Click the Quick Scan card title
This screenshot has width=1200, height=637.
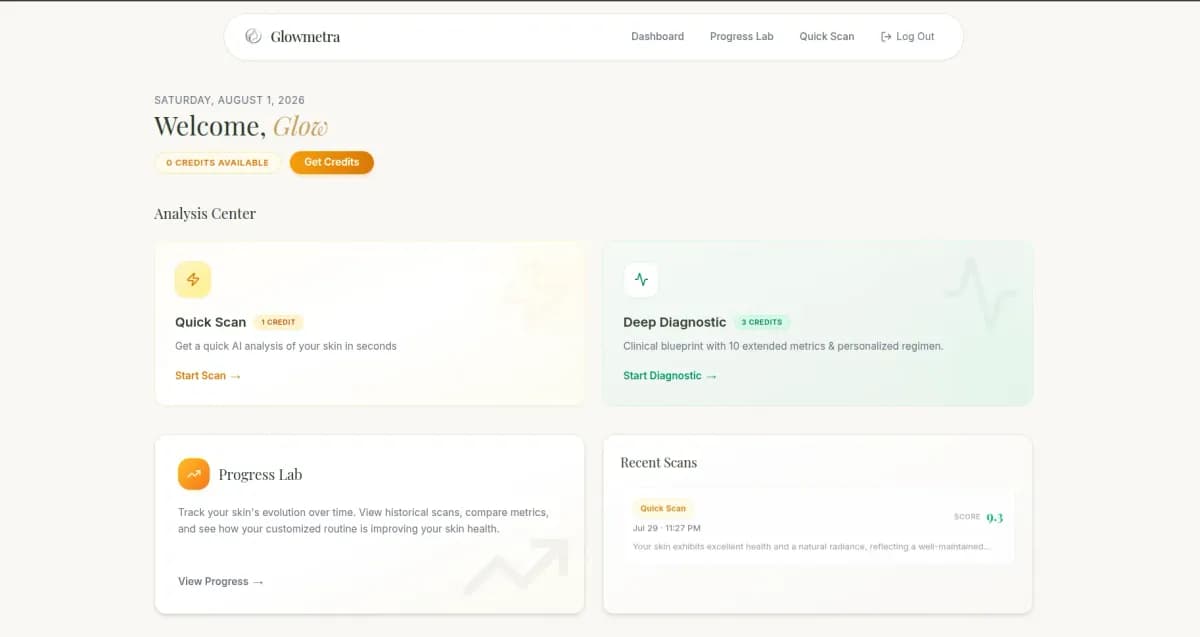[210, 322]
